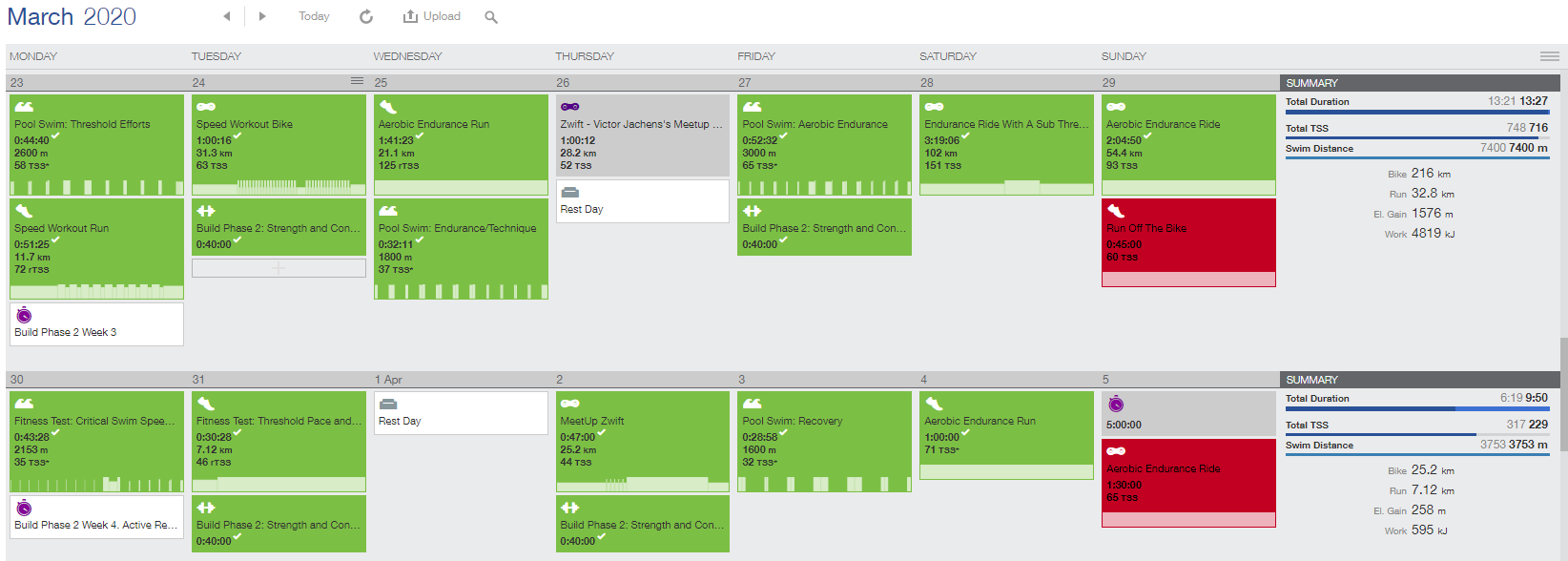Click swim icon on Pool Swim: Endurance/Technique
The height and width of the screenshot is (561, 1568).
388,211
